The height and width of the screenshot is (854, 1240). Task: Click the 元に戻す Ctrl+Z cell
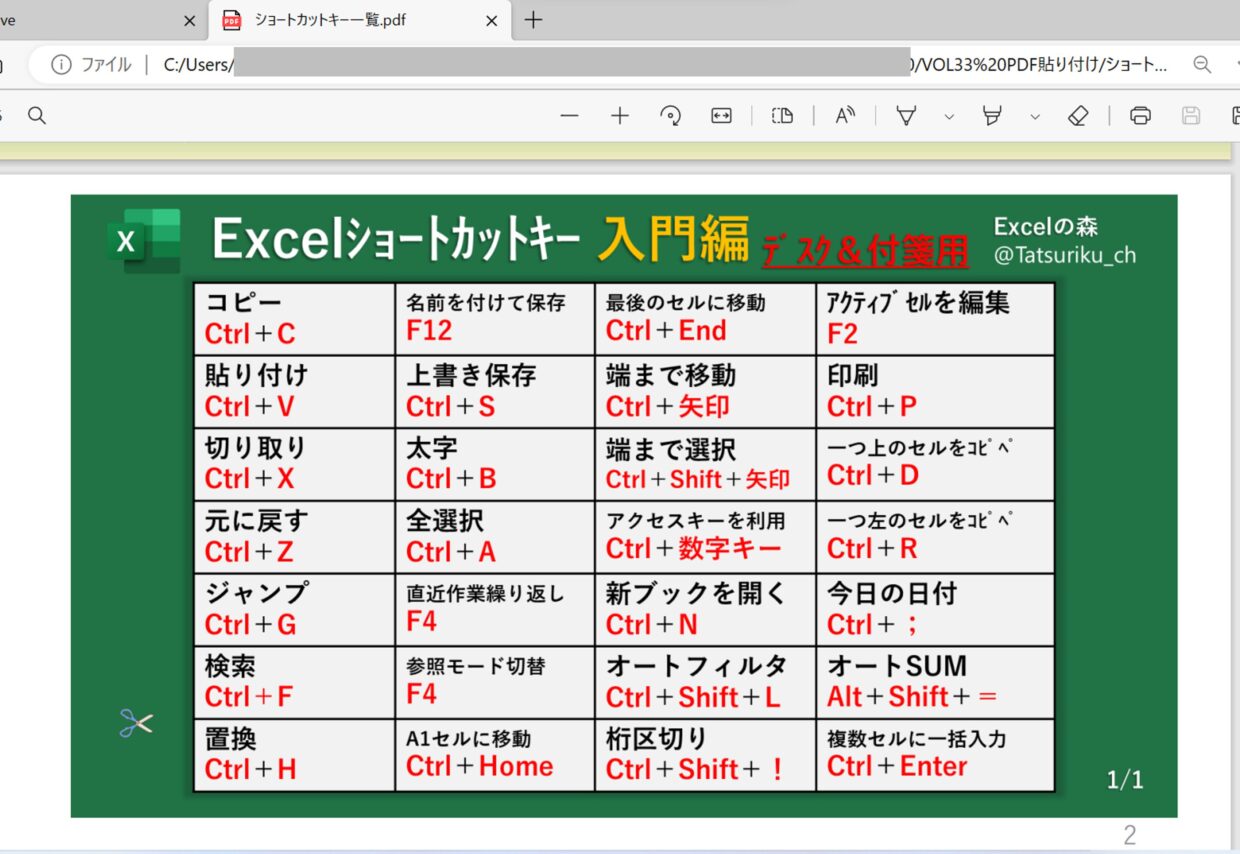(x=295, y=537)
